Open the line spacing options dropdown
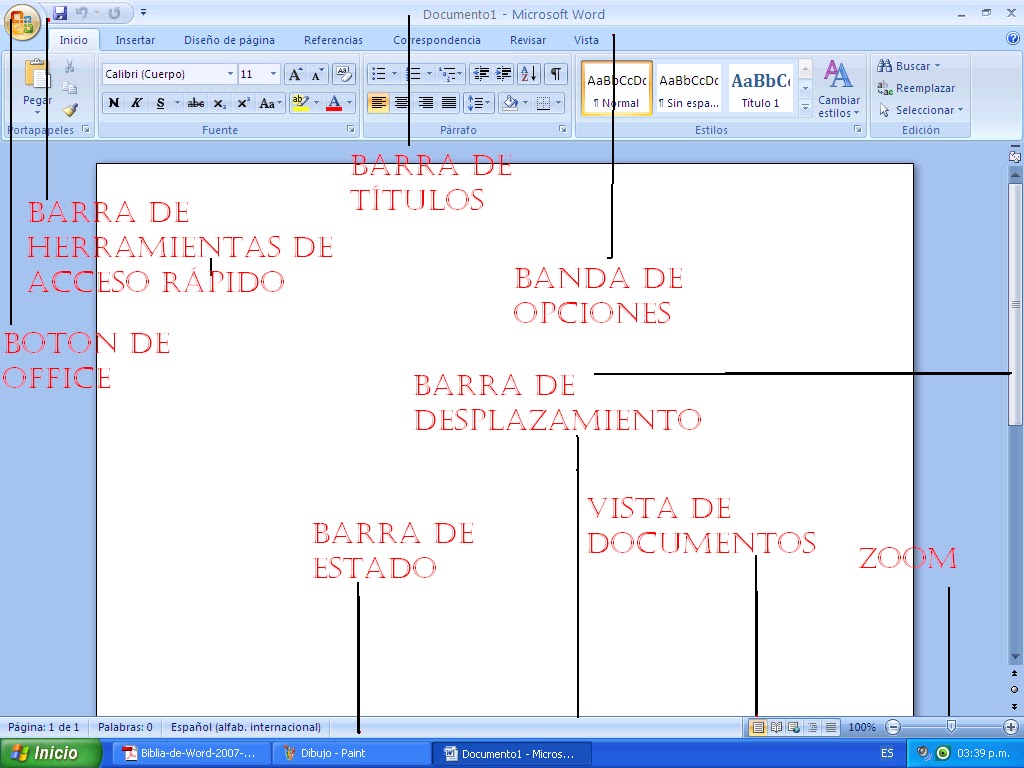Image resolution: width=1024 pixels, height=768 pixels. [476, 103]
